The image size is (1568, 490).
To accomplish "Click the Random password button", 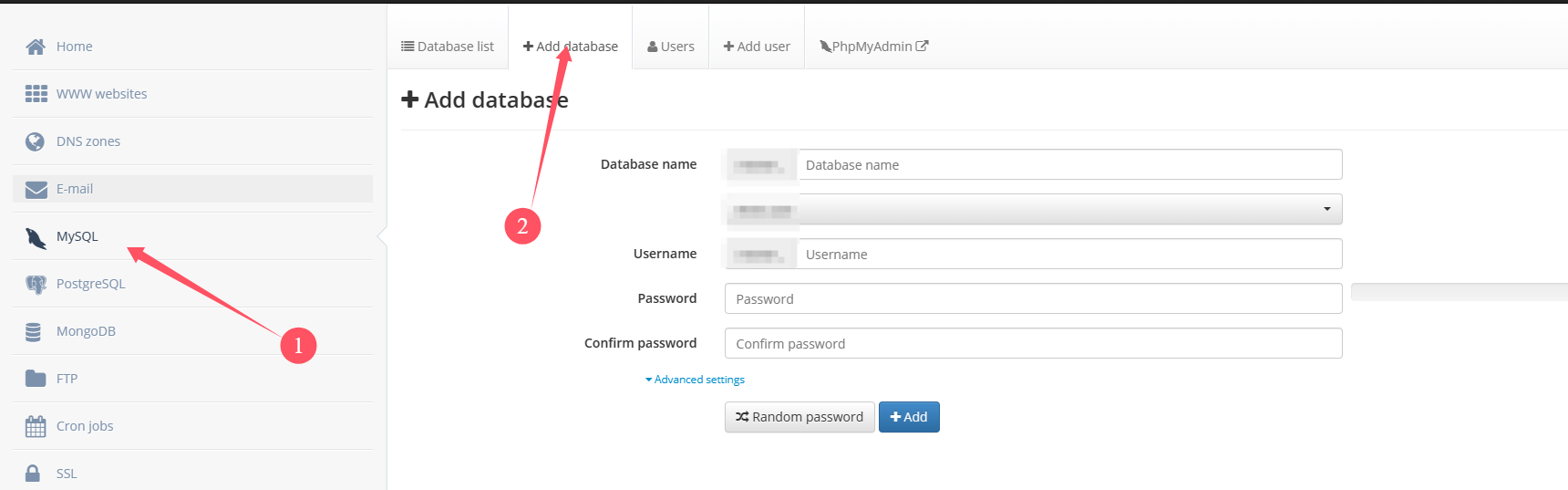I will click(x=799, y=417).
